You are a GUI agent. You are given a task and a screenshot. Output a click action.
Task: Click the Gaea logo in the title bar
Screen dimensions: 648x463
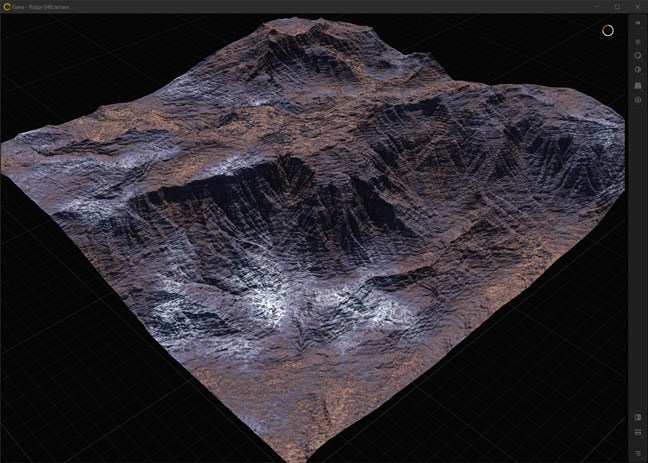point(7,6)
